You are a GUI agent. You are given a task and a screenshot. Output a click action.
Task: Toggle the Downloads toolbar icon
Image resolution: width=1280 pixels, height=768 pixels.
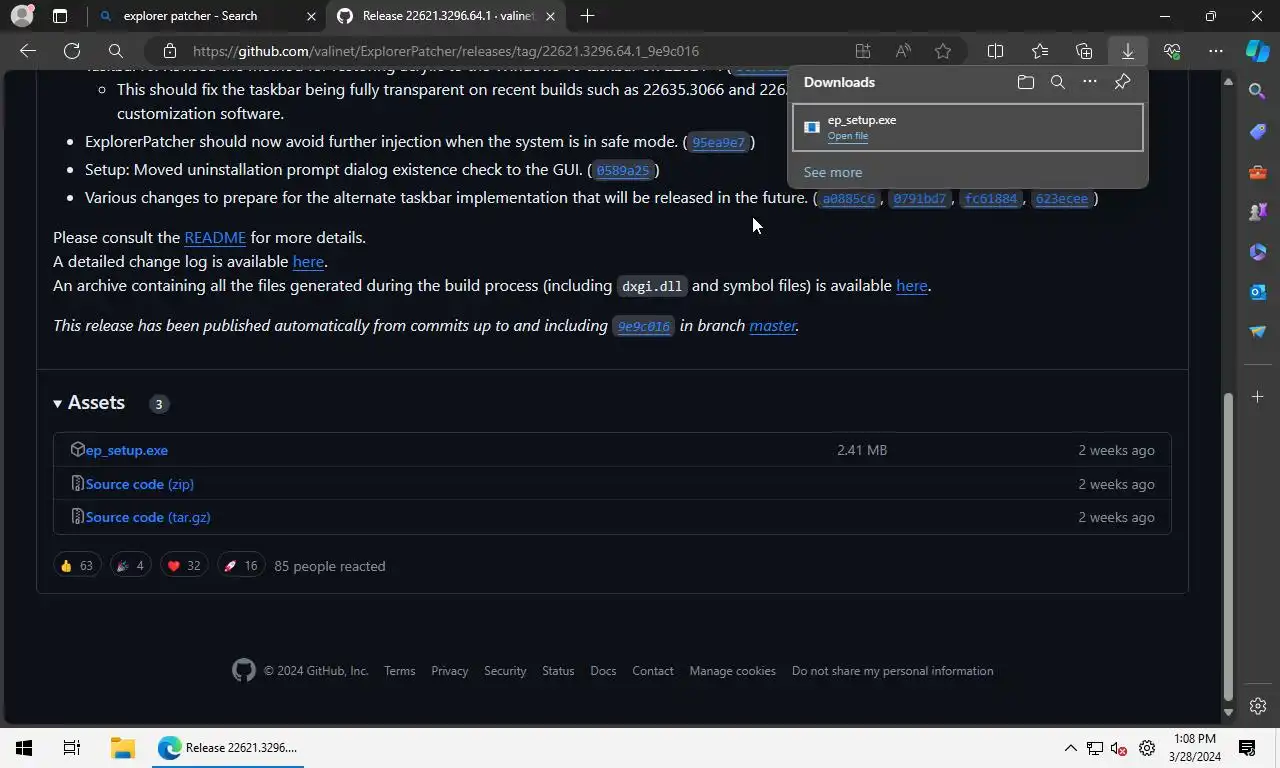pyautogui.click(x=1128, y=51)
